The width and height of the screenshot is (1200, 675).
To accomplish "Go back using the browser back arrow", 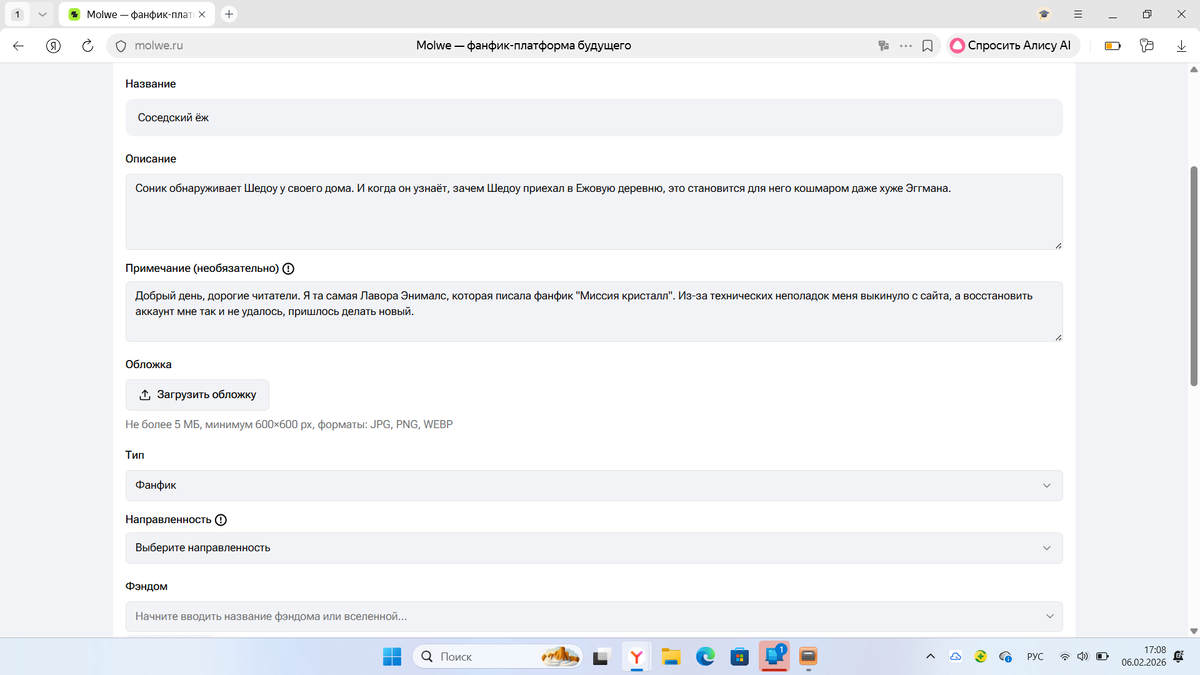I will pos(18,45).
